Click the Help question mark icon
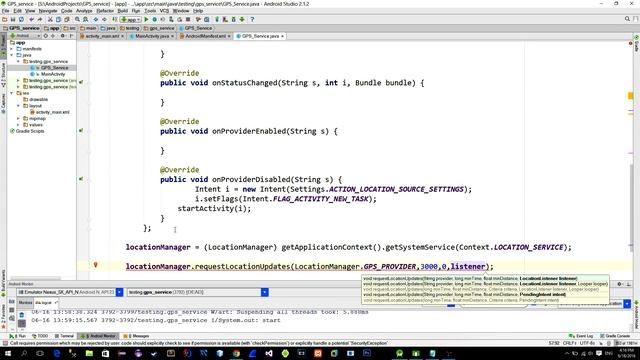 (x=252, y=19)
